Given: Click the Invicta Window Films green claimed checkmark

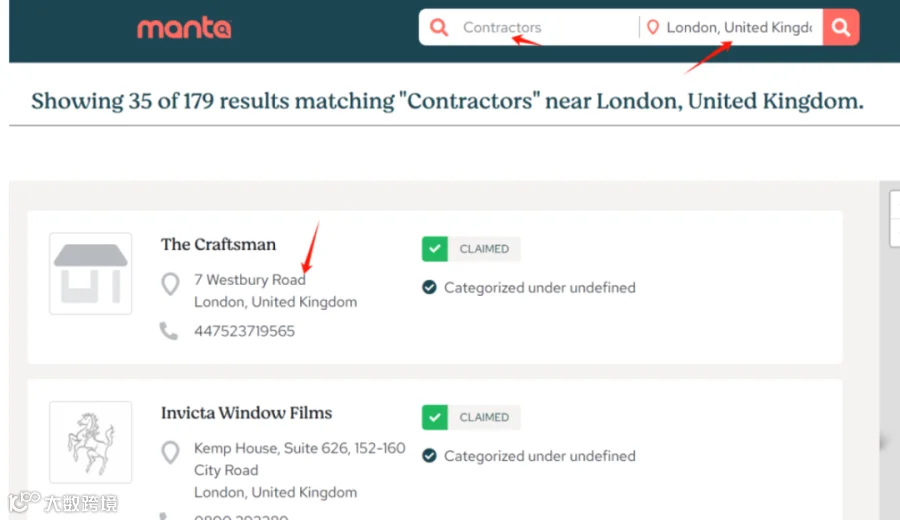Looking at the screenshot, I should tap(435, 417).
